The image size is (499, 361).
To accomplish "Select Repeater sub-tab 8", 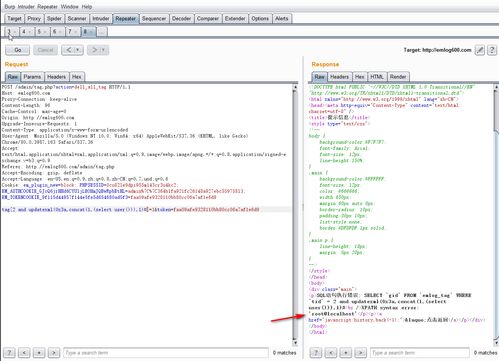I will point(85,32).
